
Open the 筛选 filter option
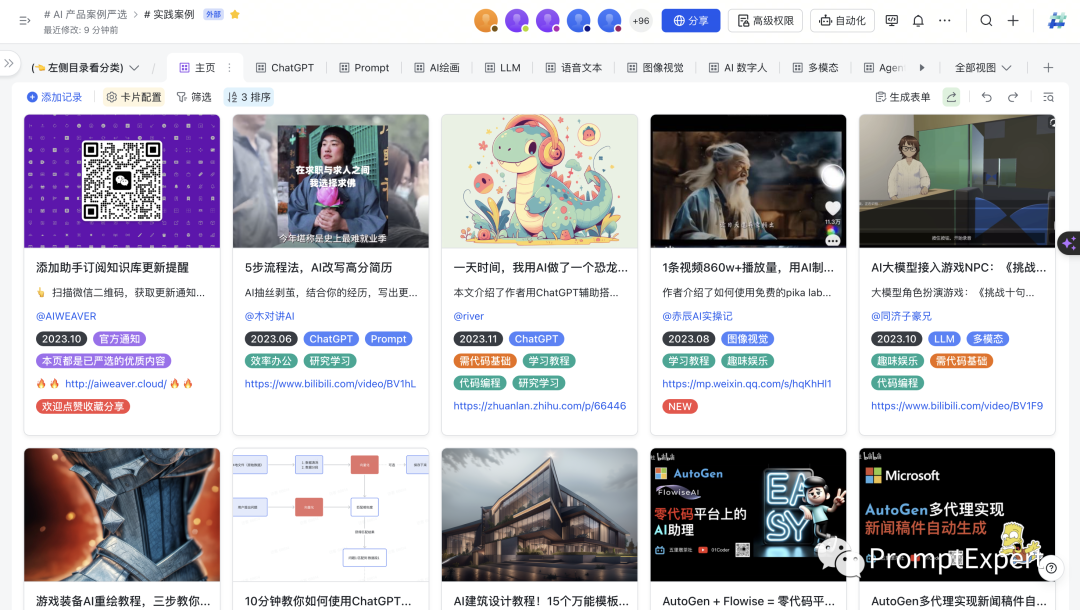(x=194, y=97)
